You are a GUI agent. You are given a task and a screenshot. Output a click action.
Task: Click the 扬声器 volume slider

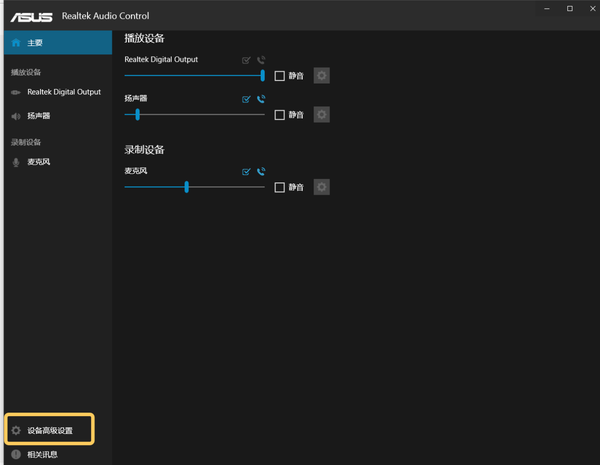pos(194,114)
